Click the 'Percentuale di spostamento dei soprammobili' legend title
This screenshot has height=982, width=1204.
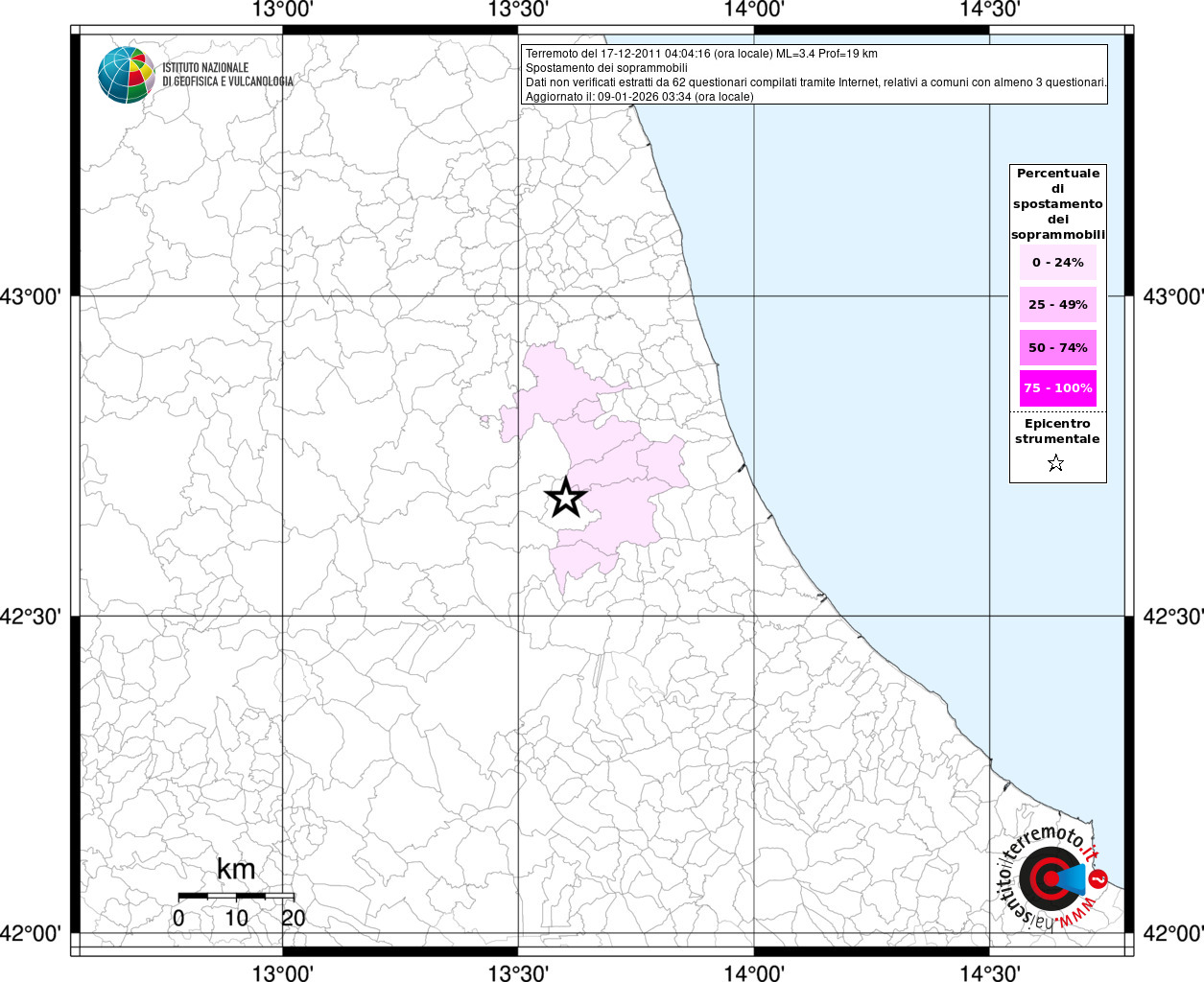tap(1058, 204)
